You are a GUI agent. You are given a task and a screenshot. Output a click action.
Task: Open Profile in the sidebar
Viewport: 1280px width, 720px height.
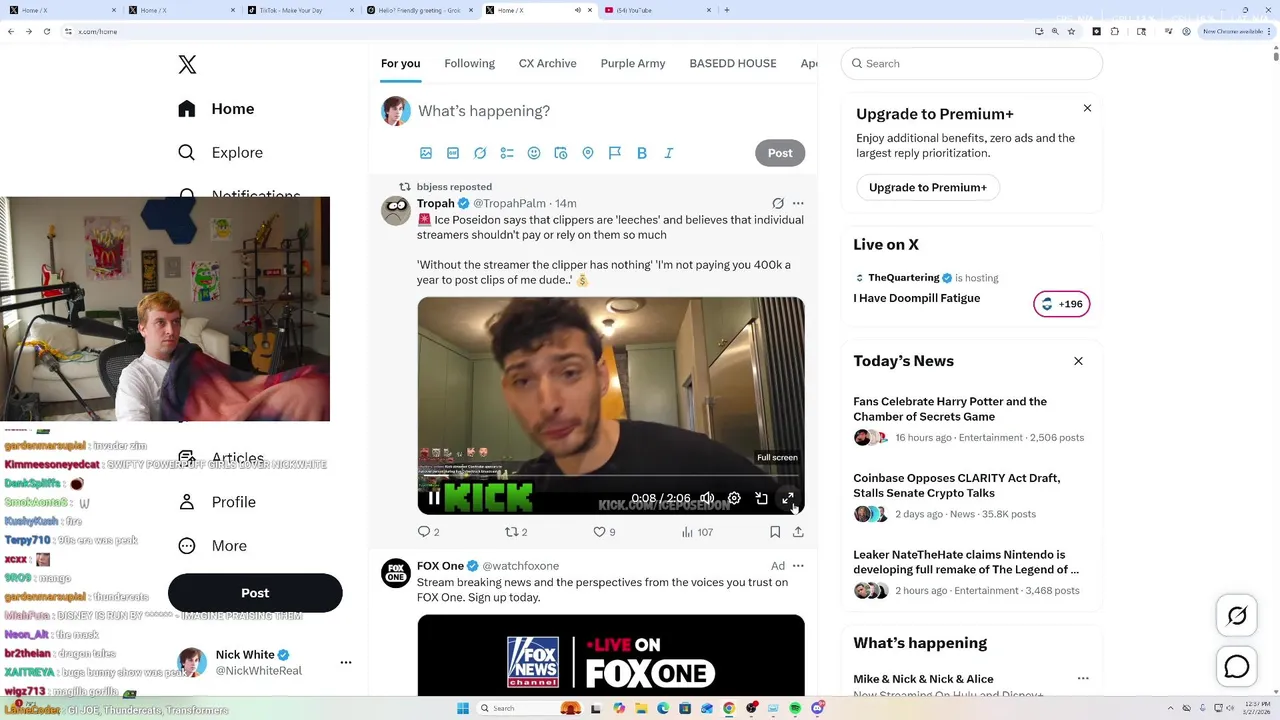pyautogui.click(x=217, y=502)
